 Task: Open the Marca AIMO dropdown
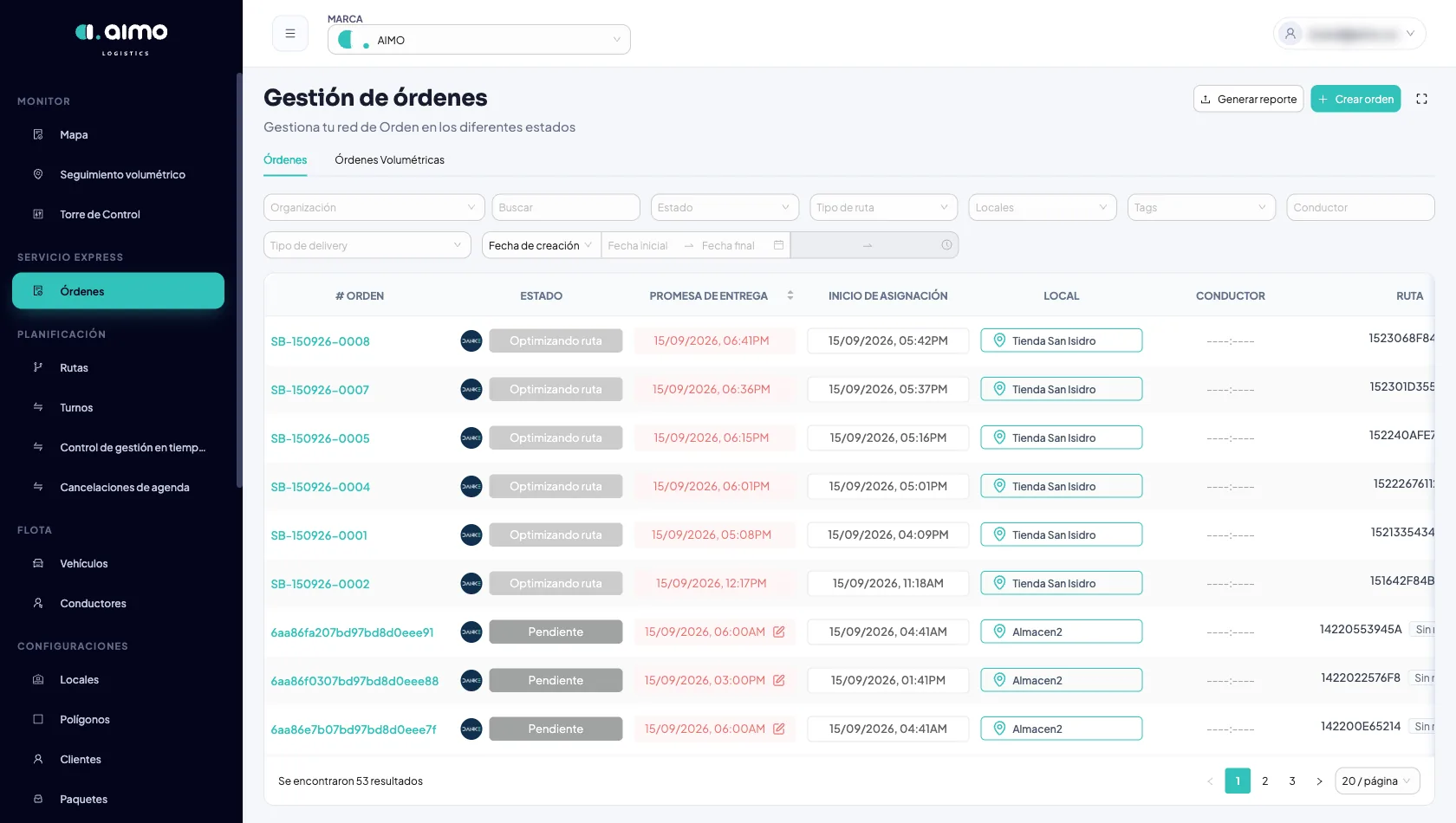[479, 40]
